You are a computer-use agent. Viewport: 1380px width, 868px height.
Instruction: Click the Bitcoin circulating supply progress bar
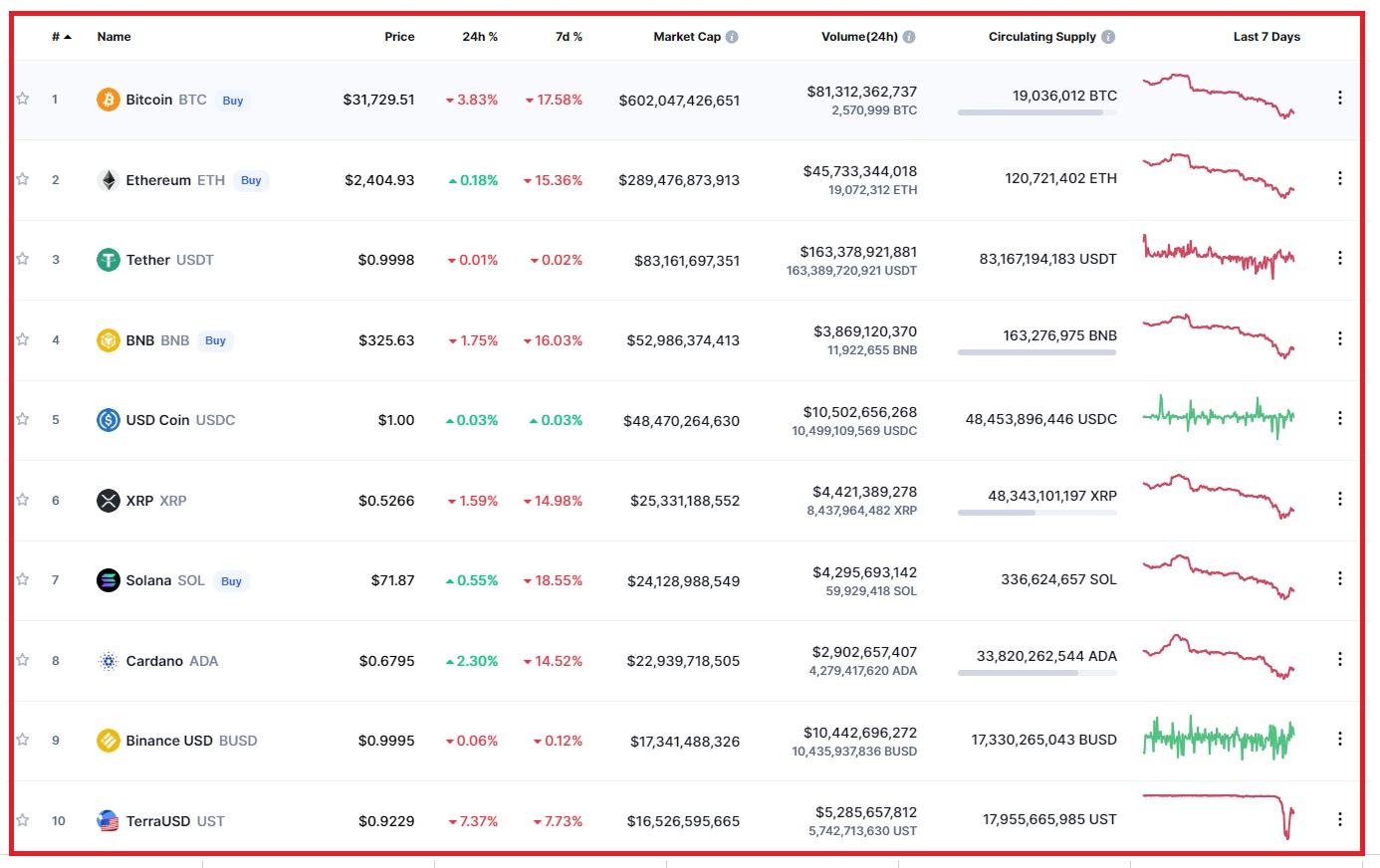[x=1036, y=112]
